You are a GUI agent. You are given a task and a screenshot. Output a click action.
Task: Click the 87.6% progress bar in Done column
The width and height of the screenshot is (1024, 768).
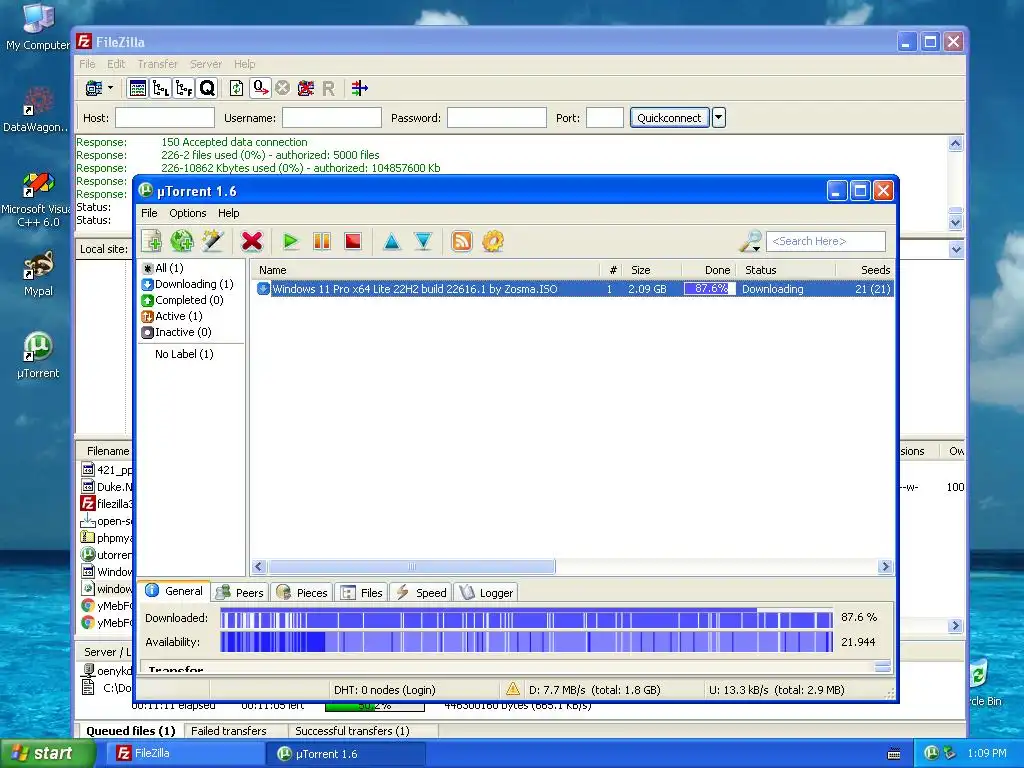[x=709, y=289]
